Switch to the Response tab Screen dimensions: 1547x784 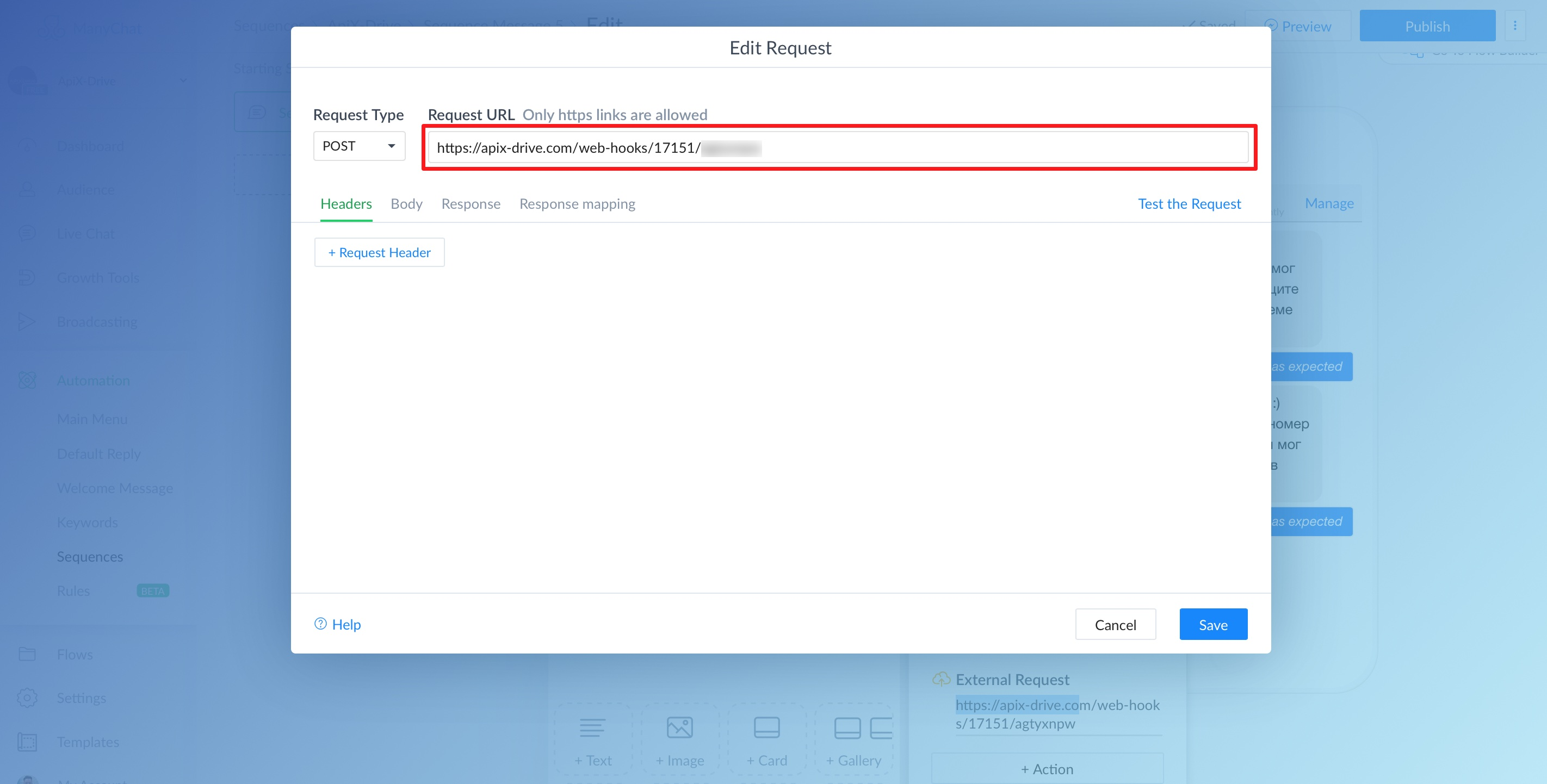point(470,203)
